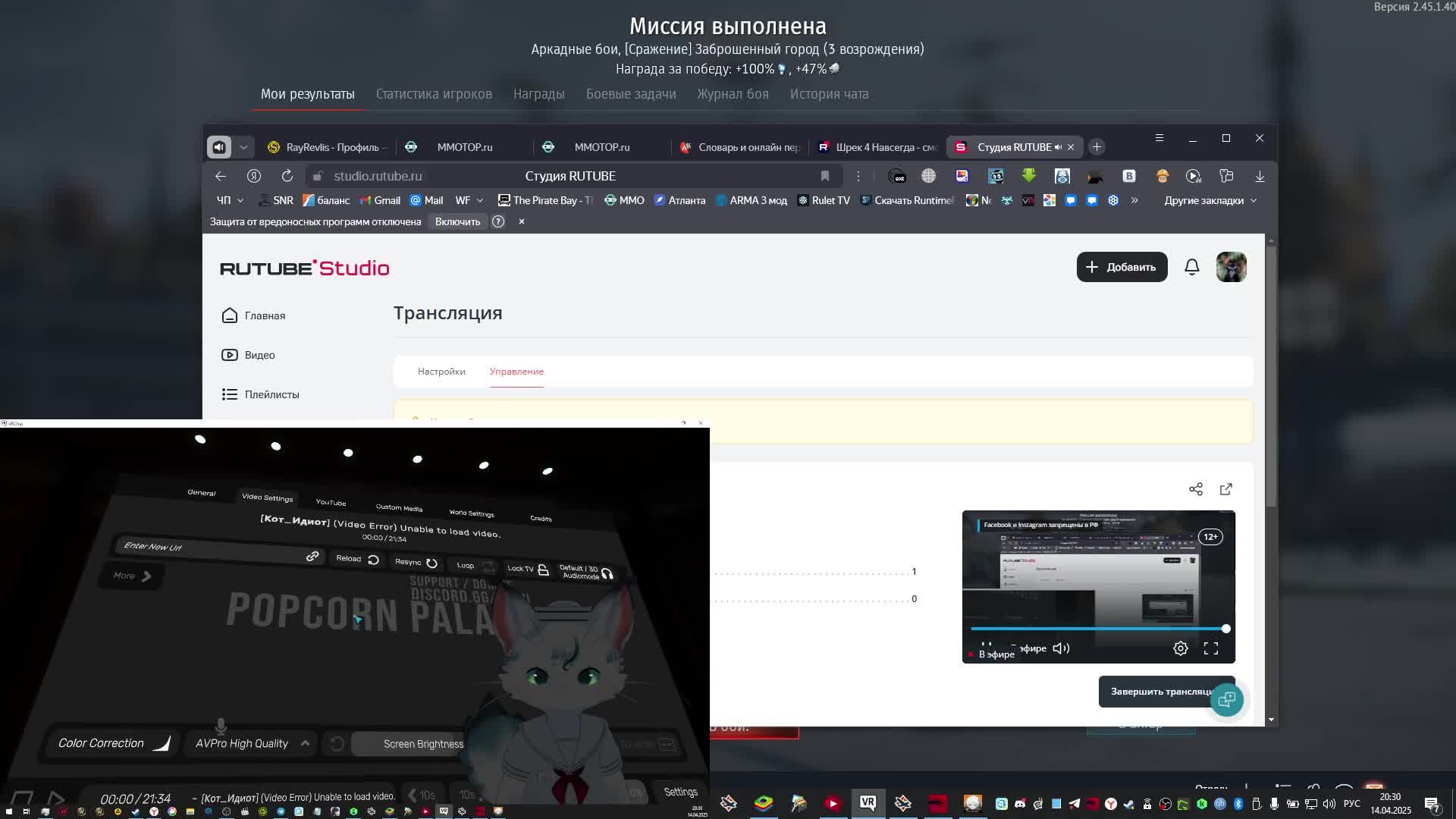Expand AVPro High Quality dropdown

[250, 743]
